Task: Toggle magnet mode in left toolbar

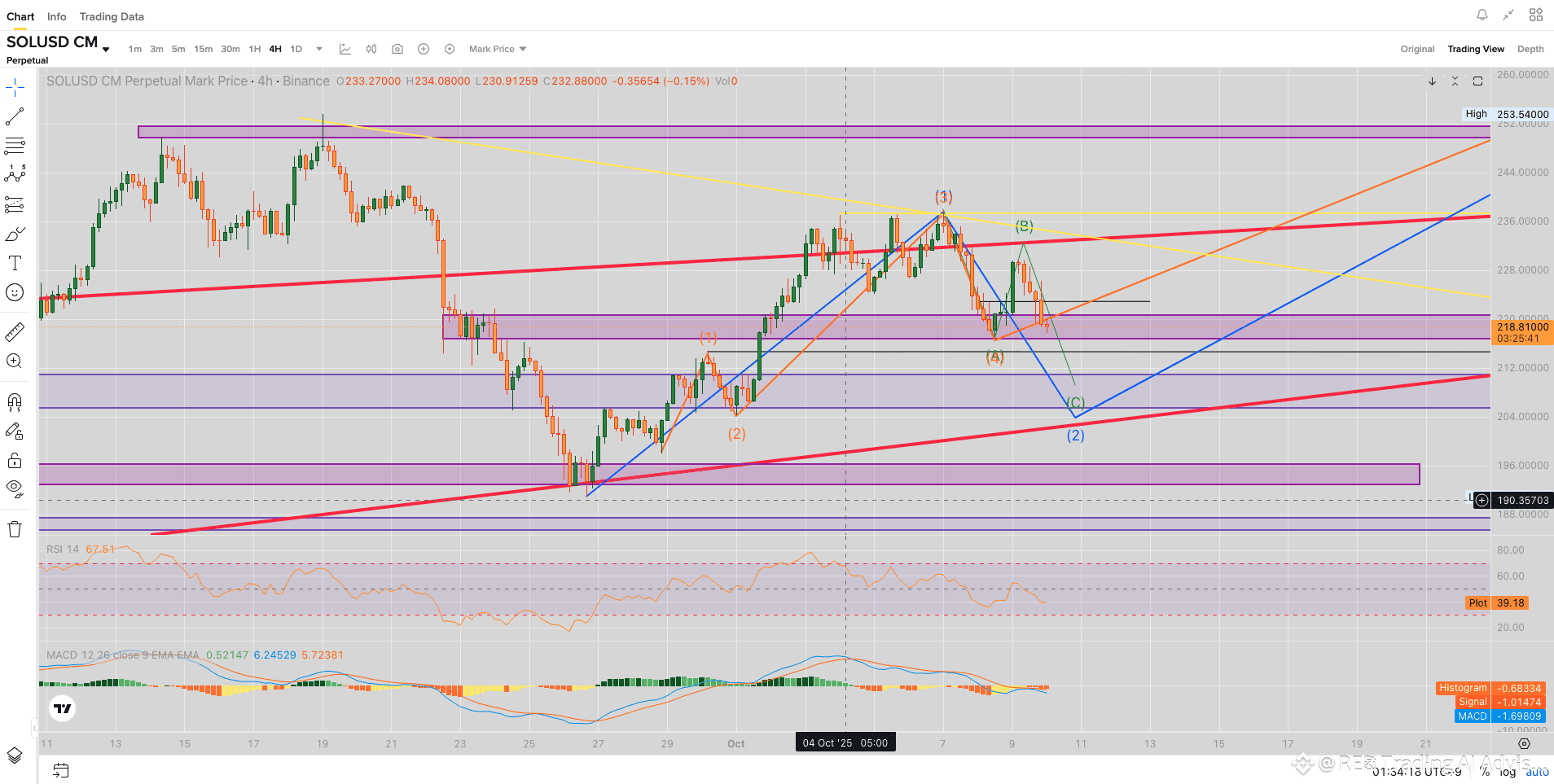Action: coord(15,401)
